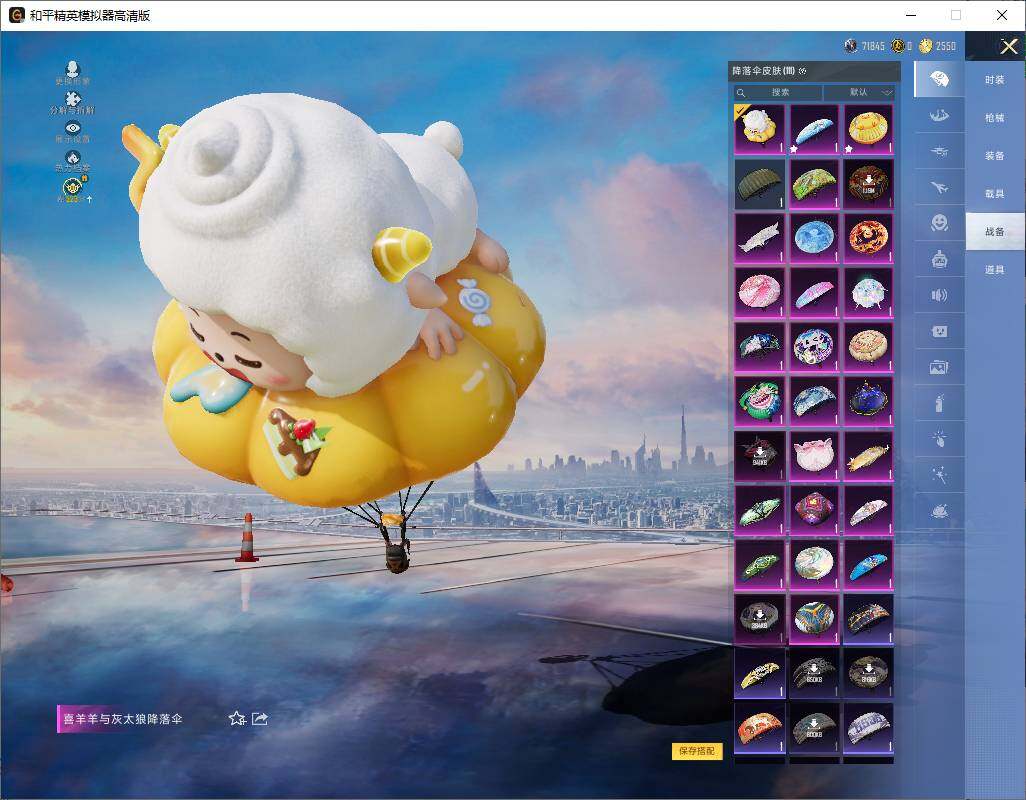Click the yellow X to close wardrobe
The width and height of the screenshot is (1026, 800).
[1008, 46]
